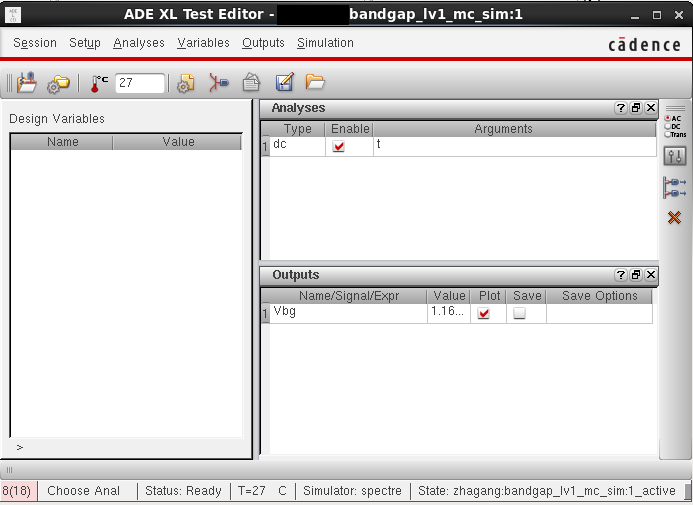Click the Value column header in Outputs
The width and height of the screenshot is (693, 505).
[449, 296]
